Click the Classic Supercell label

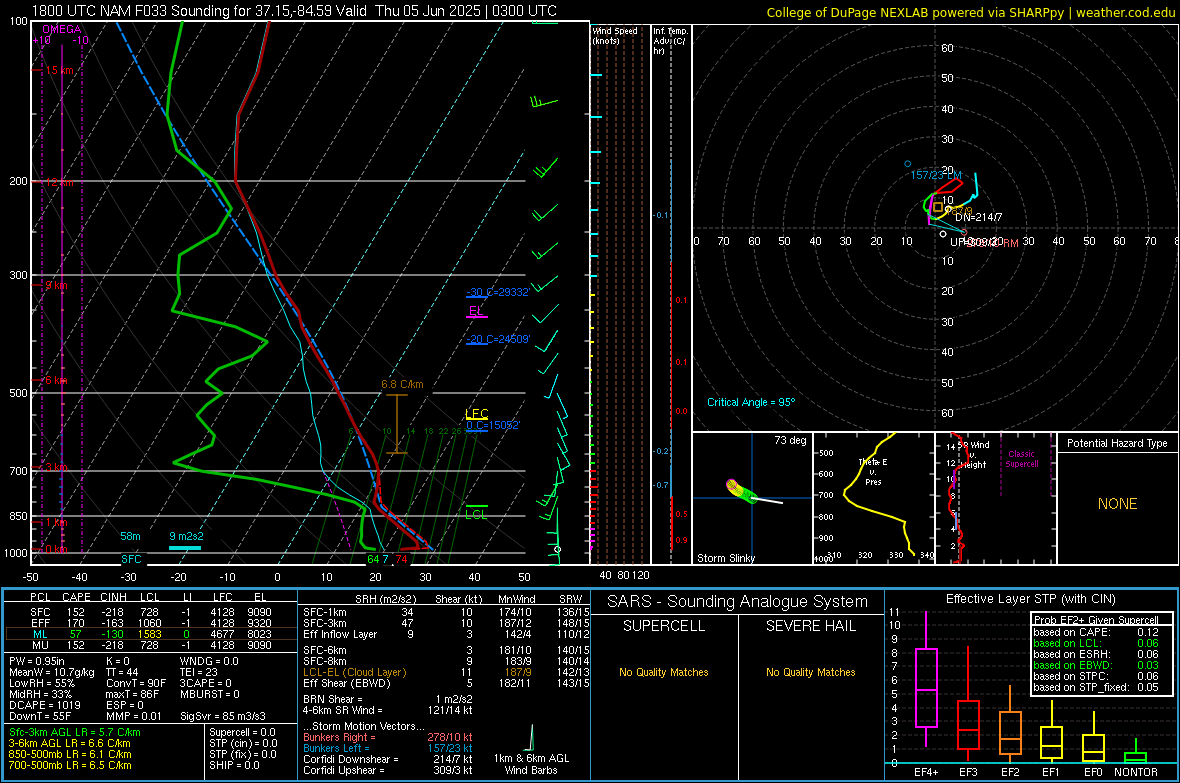click(x=1021, y=459)
